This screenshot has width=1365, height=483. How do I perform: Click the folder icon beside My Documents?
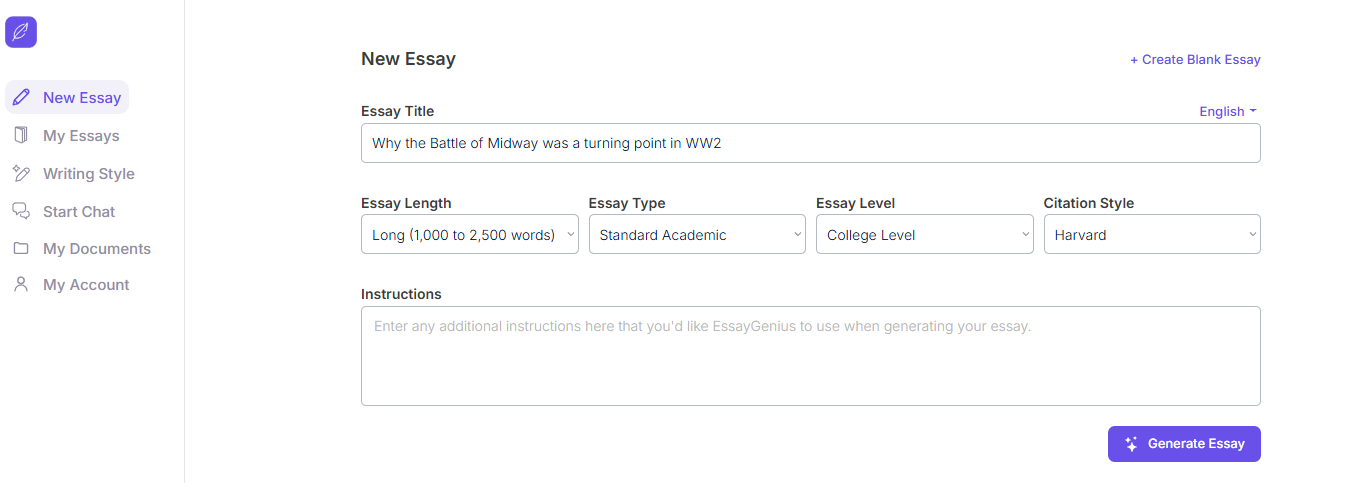point(21,248)
